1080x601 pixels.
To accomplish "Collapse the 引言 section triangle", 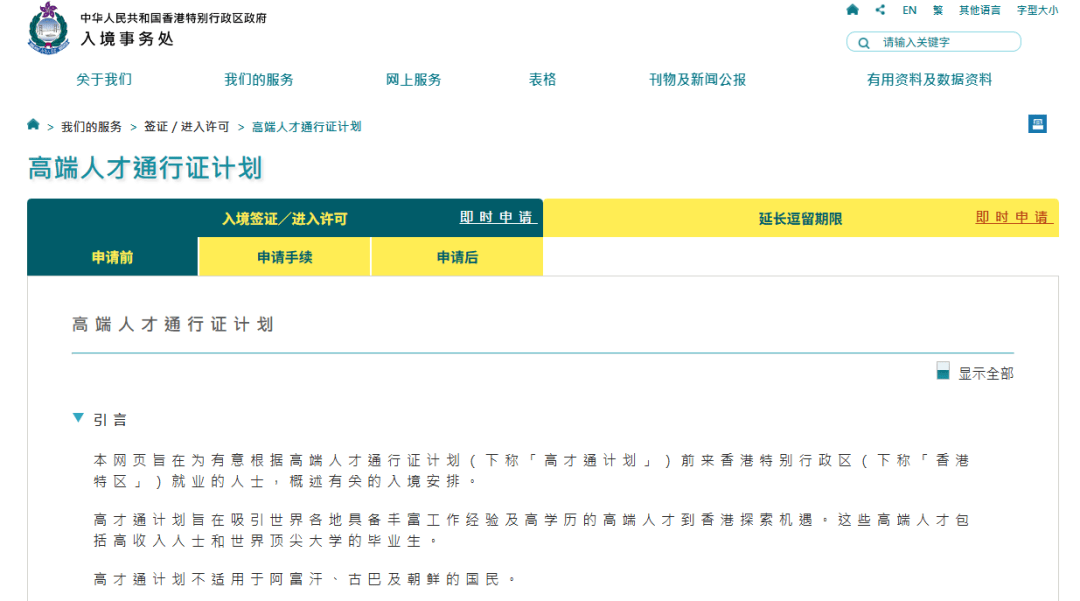I will pos(78,418).
